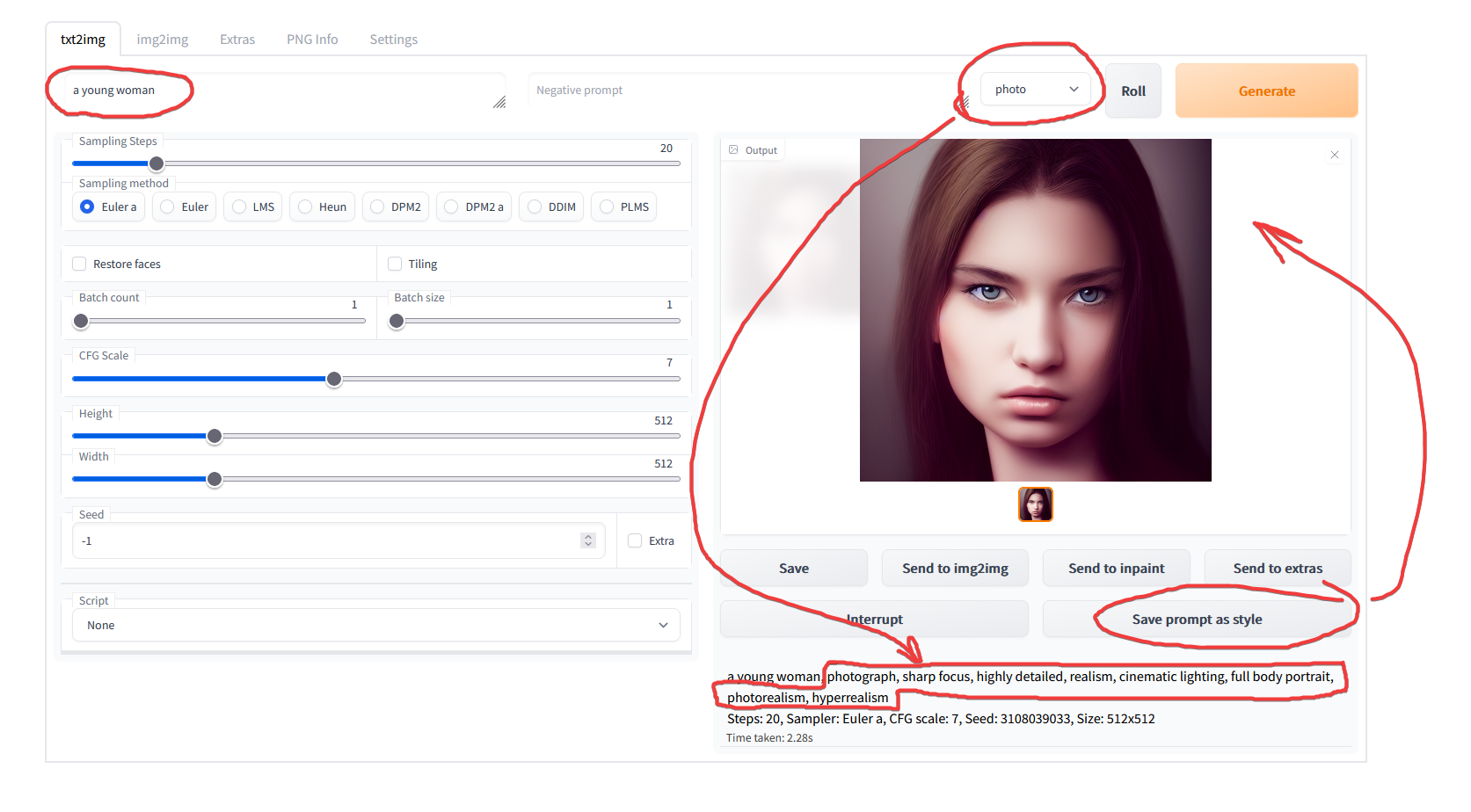The height and width of the screenshot is (812, 1471).
Task: Dismiss the Output panel with the X icon
Action: pyautogui.click(x=1334, y=154)
